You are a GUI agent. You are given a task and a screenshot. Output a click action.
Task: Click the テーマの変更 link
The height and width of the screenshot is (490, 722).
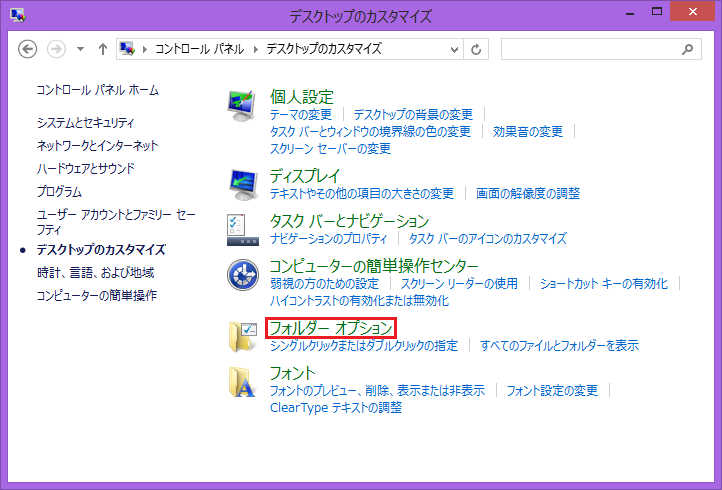[x=300, y=115]
